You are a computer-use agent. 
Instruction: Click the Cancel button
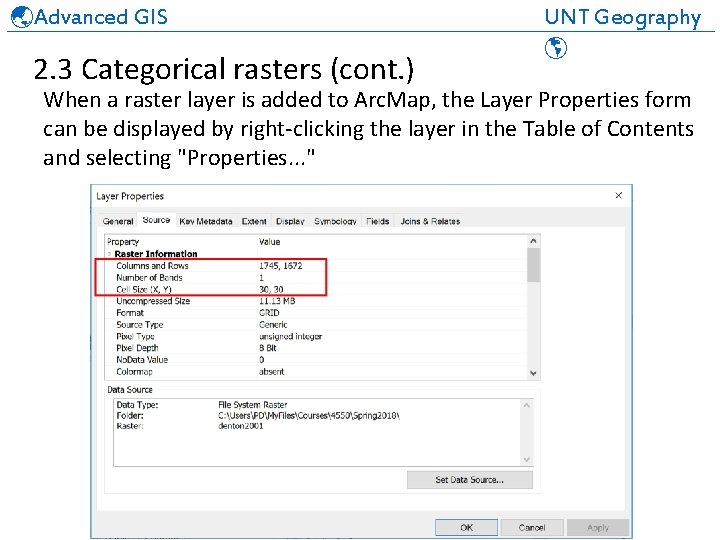point(532,528)
